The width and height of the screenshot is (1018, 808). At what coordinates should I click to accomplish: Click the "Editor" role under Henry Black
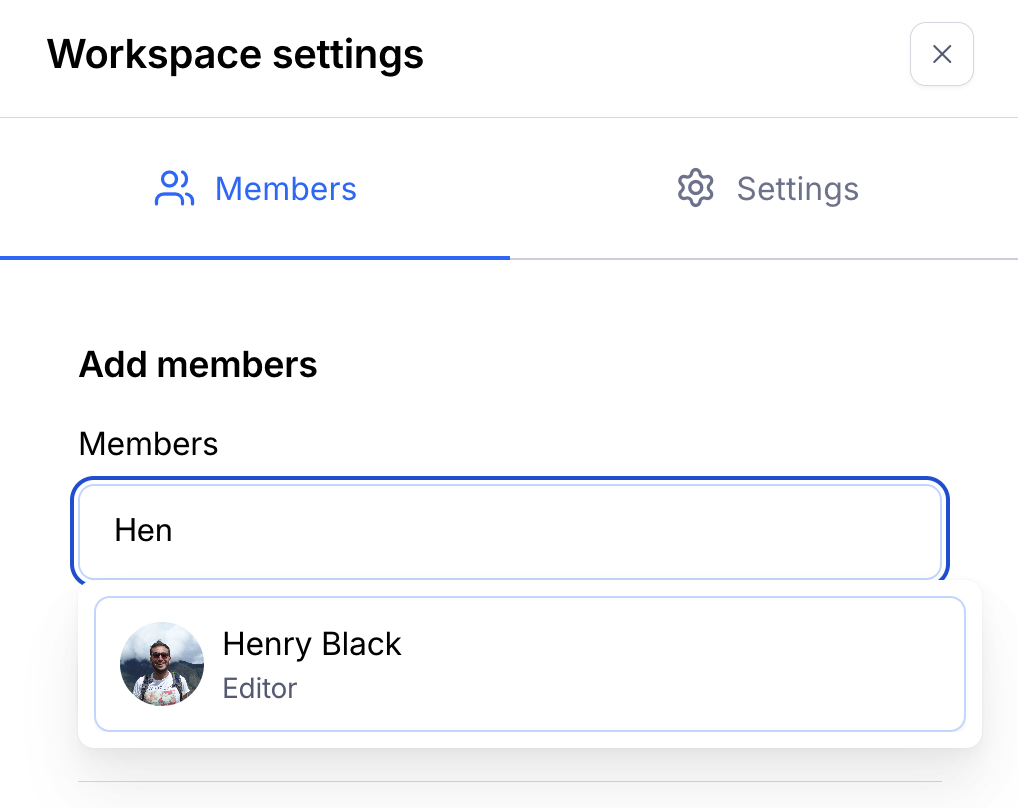coord(260,689)
